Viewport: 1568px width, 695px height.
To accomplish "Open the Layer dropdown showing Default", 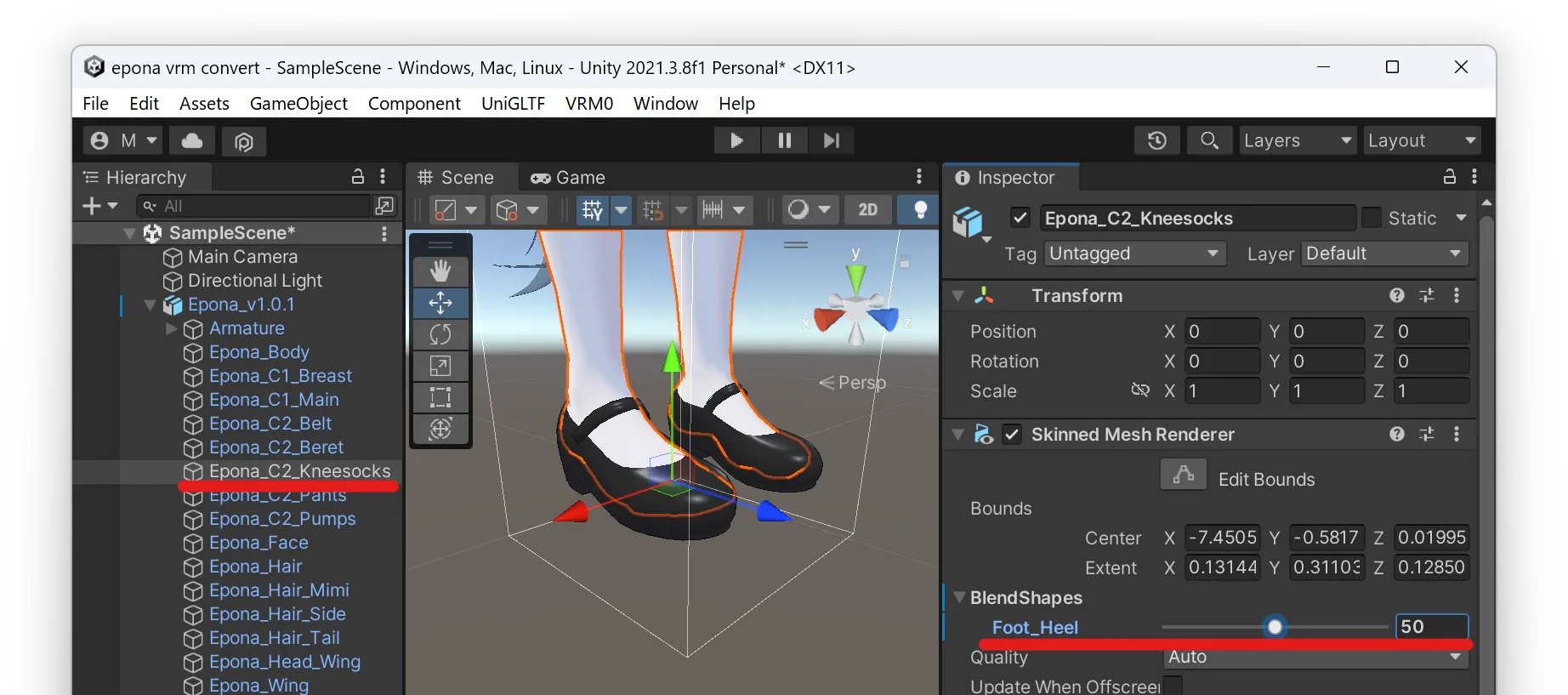I will point(1384,254).
